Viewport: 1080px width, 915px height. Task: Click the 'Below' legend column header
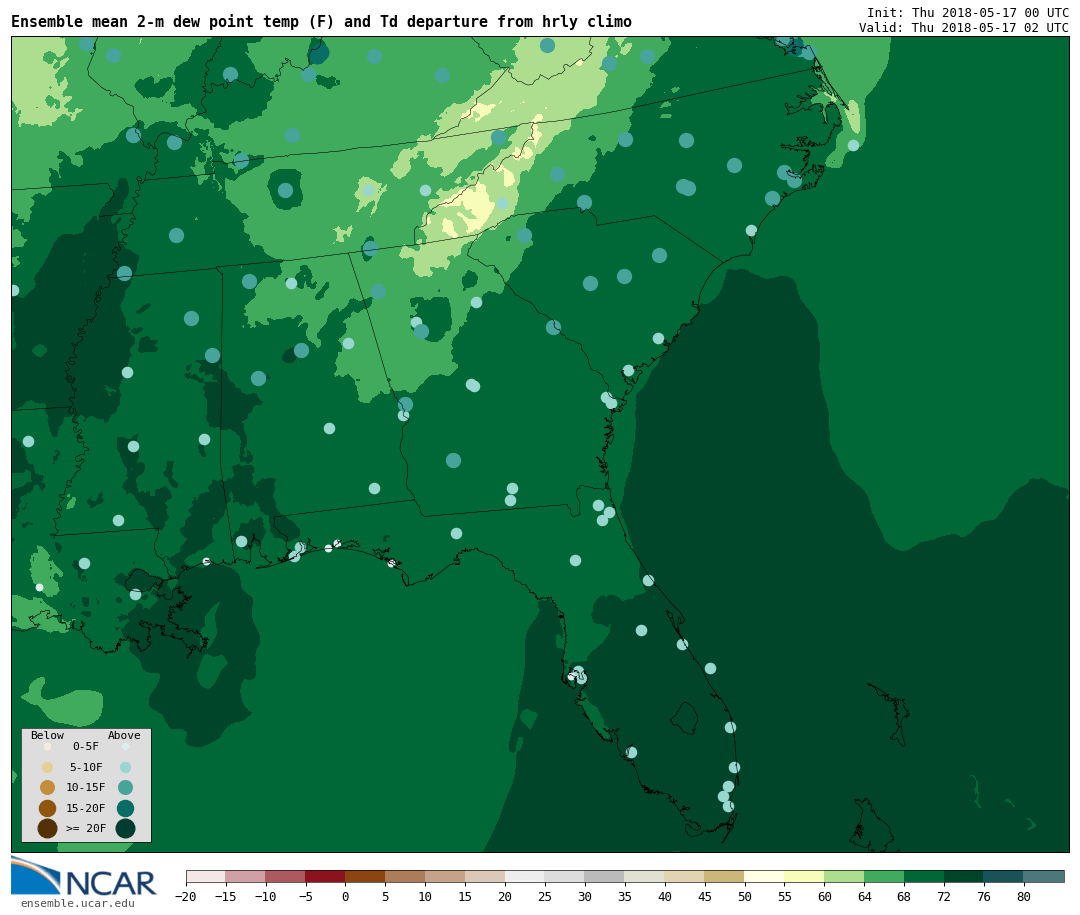[47, 735]
